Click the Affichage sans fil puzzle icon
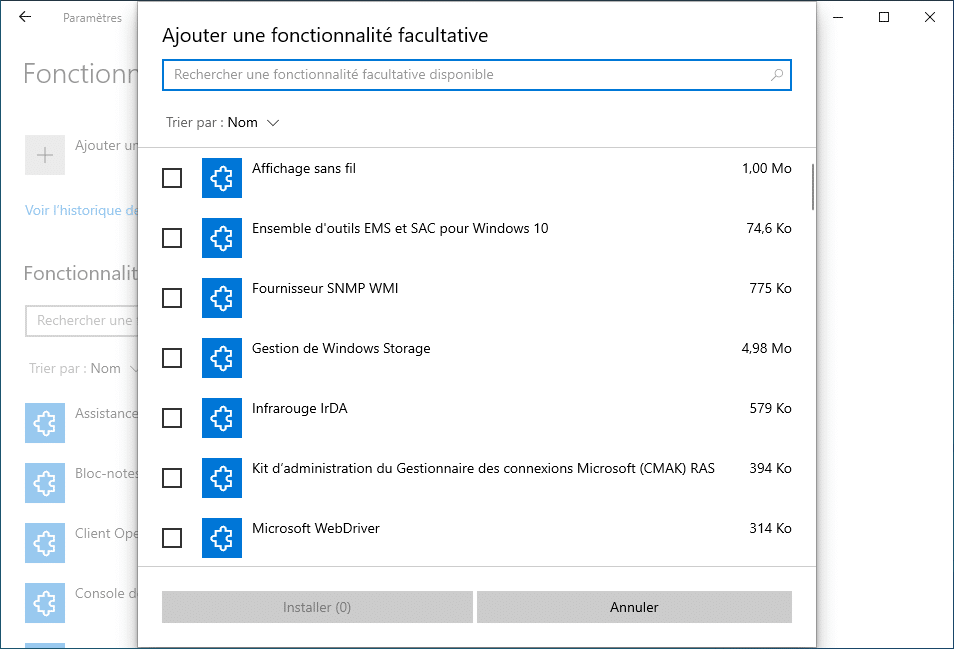Screen dimensions: 954x649 (221, 178)
